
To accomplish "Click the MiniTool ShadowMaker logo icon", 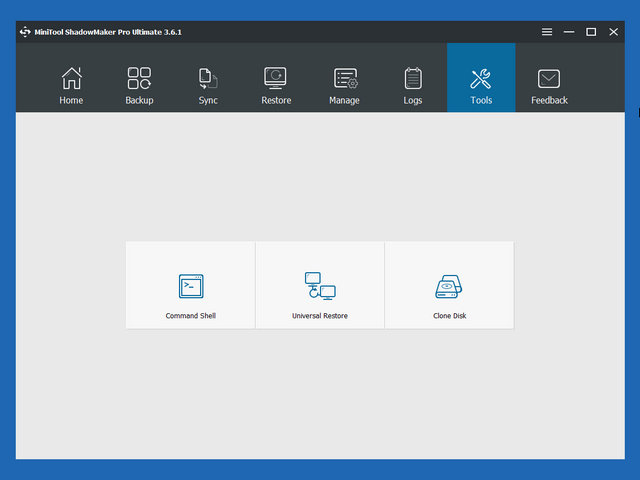I will pyautogui.click(x=25, y=32).
